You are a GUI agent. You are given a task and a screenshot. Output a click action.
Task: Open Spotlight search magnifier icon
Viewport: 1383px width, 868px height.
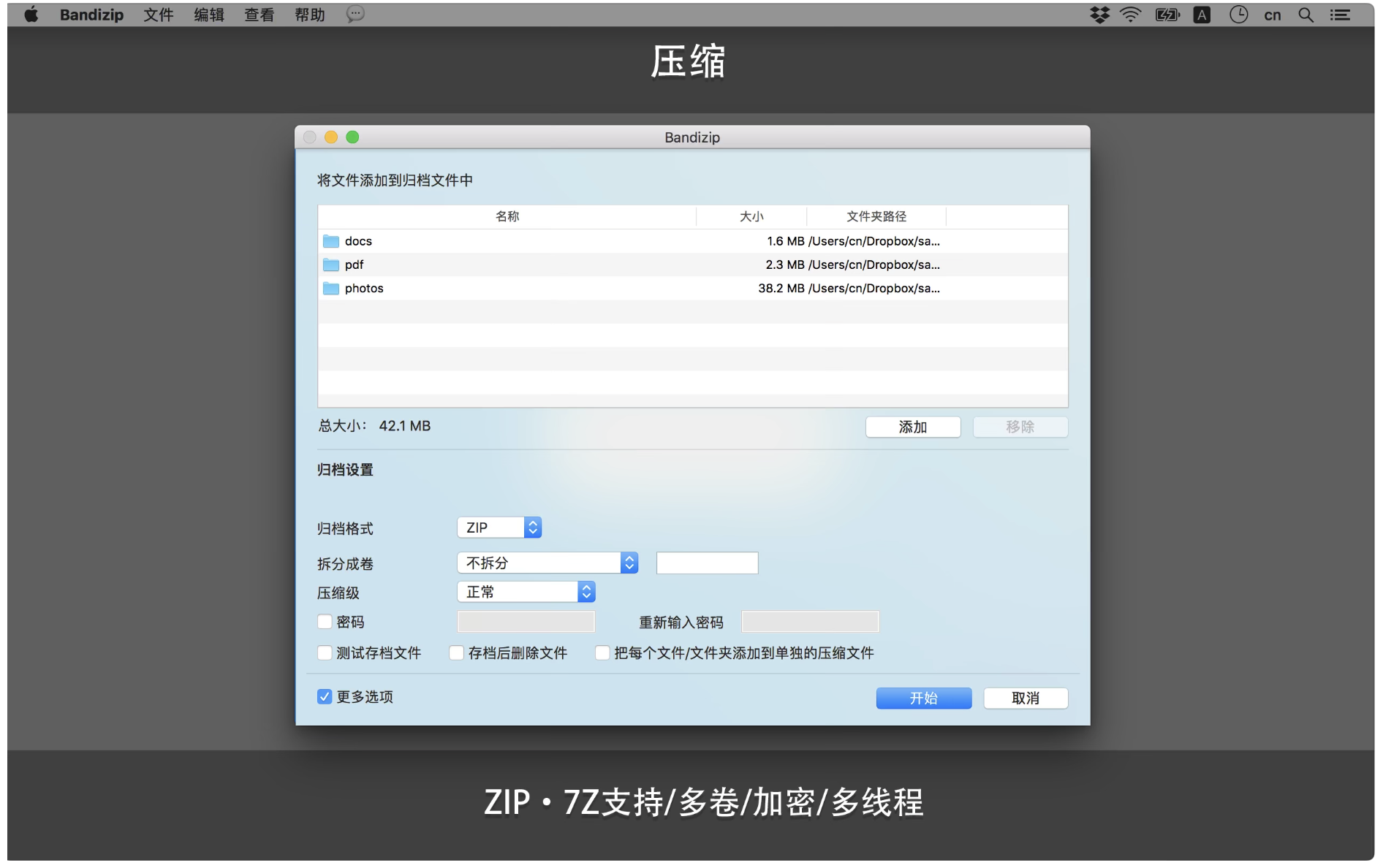[x=1306, y=15]
